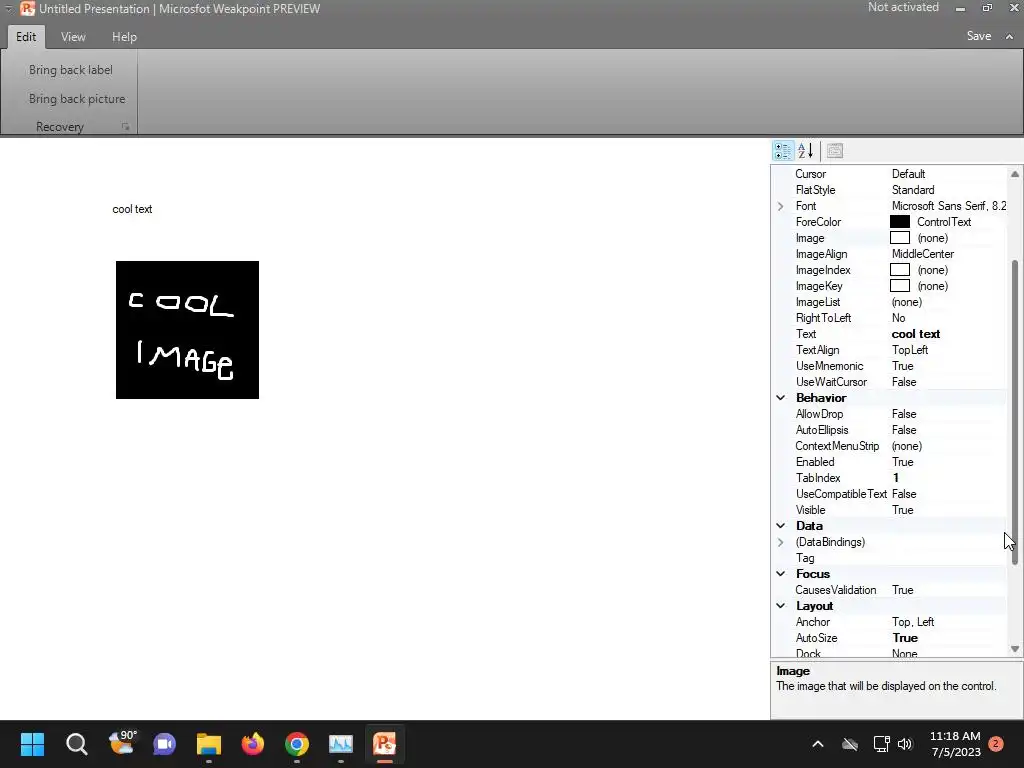
Task: Open the volume tray icon
Action: click(905, 744)
